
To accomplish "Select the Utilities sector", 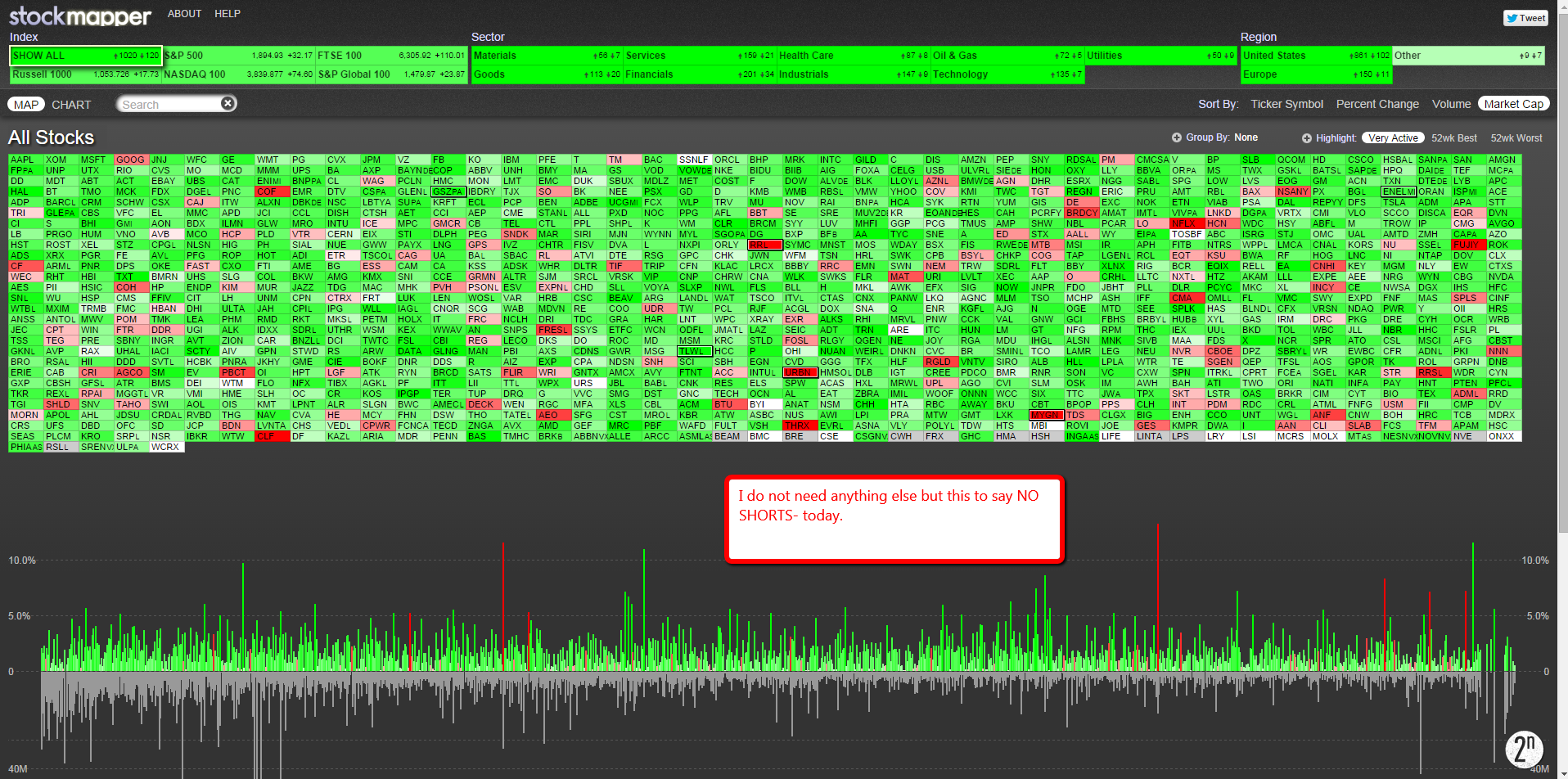I will (1160, 56).
